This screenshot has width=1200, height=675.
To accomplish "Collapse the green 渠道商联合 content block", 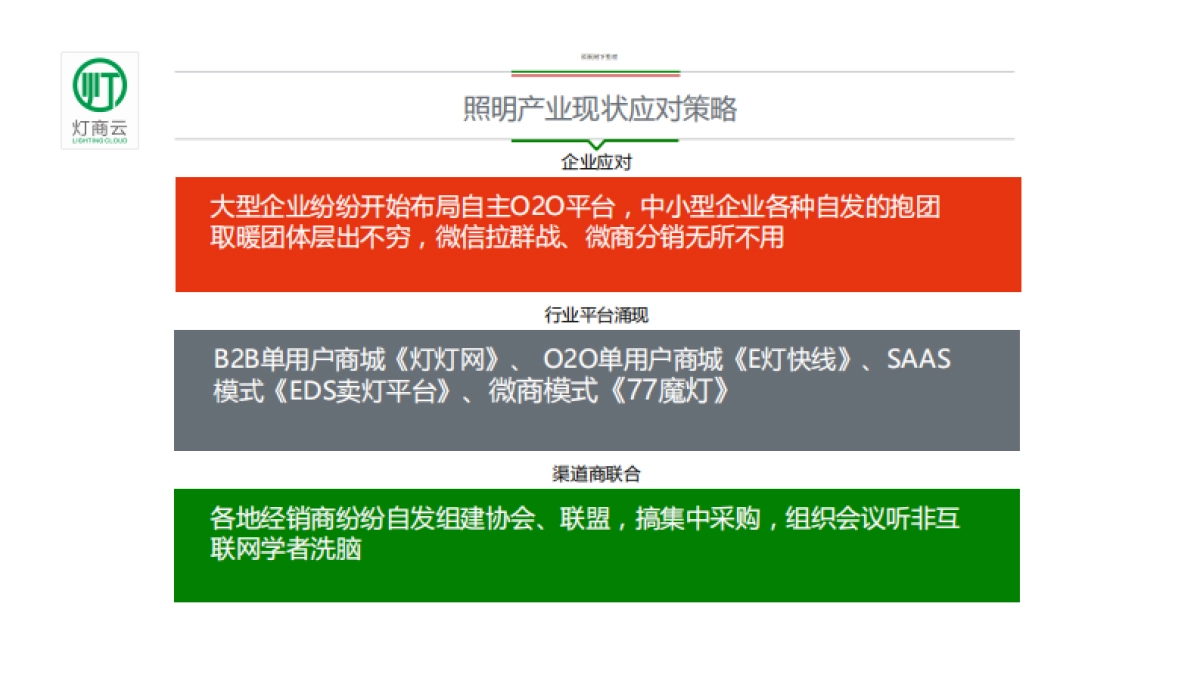I will click(x=598, y=545).
